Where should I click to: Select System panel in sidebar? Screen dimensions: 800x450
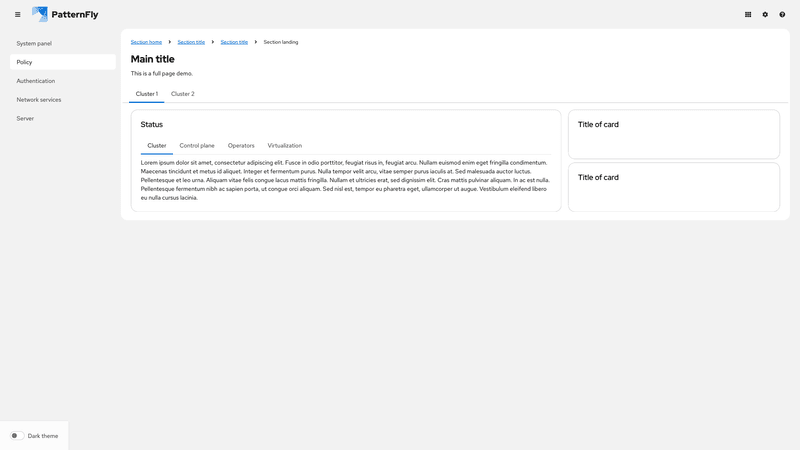tap(34, 43)
